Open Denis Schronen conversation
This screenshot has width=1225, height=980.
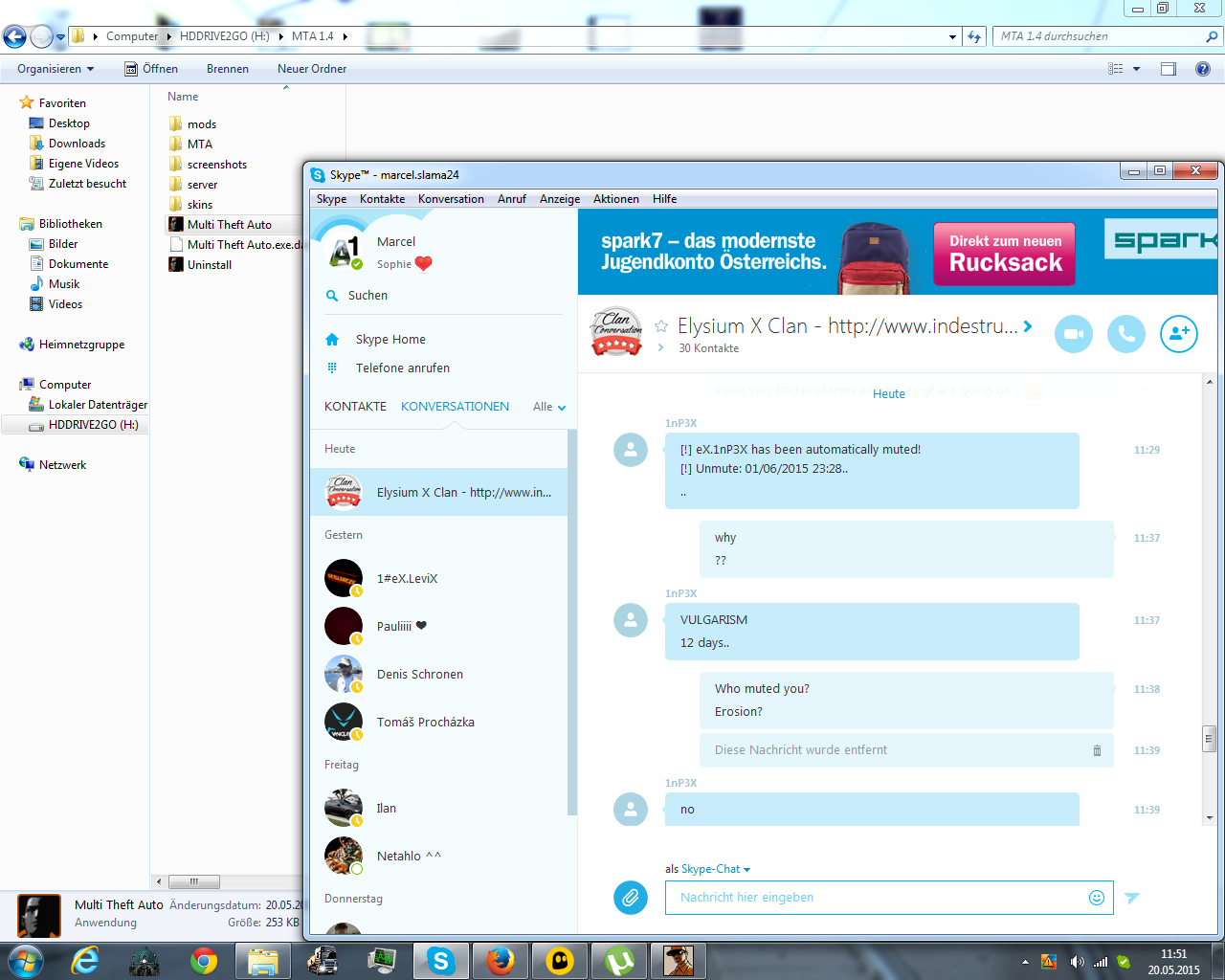[x=439, y=674]
